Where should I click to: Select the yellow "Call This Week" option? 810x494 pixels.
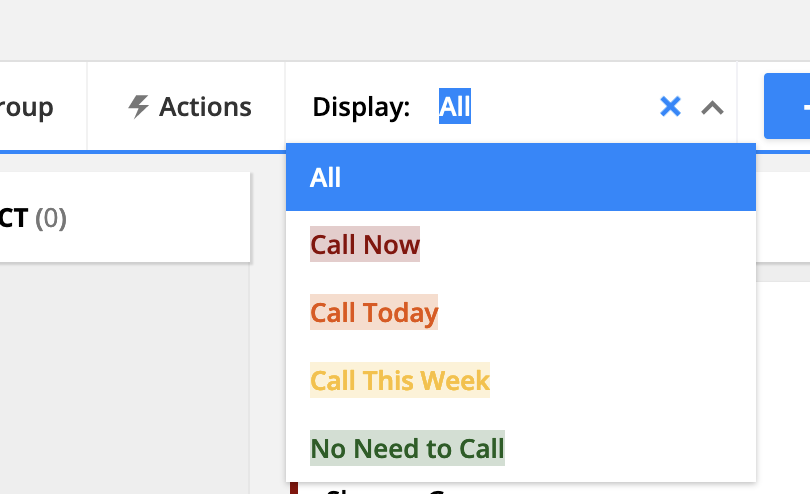click(x=400, y=381)
